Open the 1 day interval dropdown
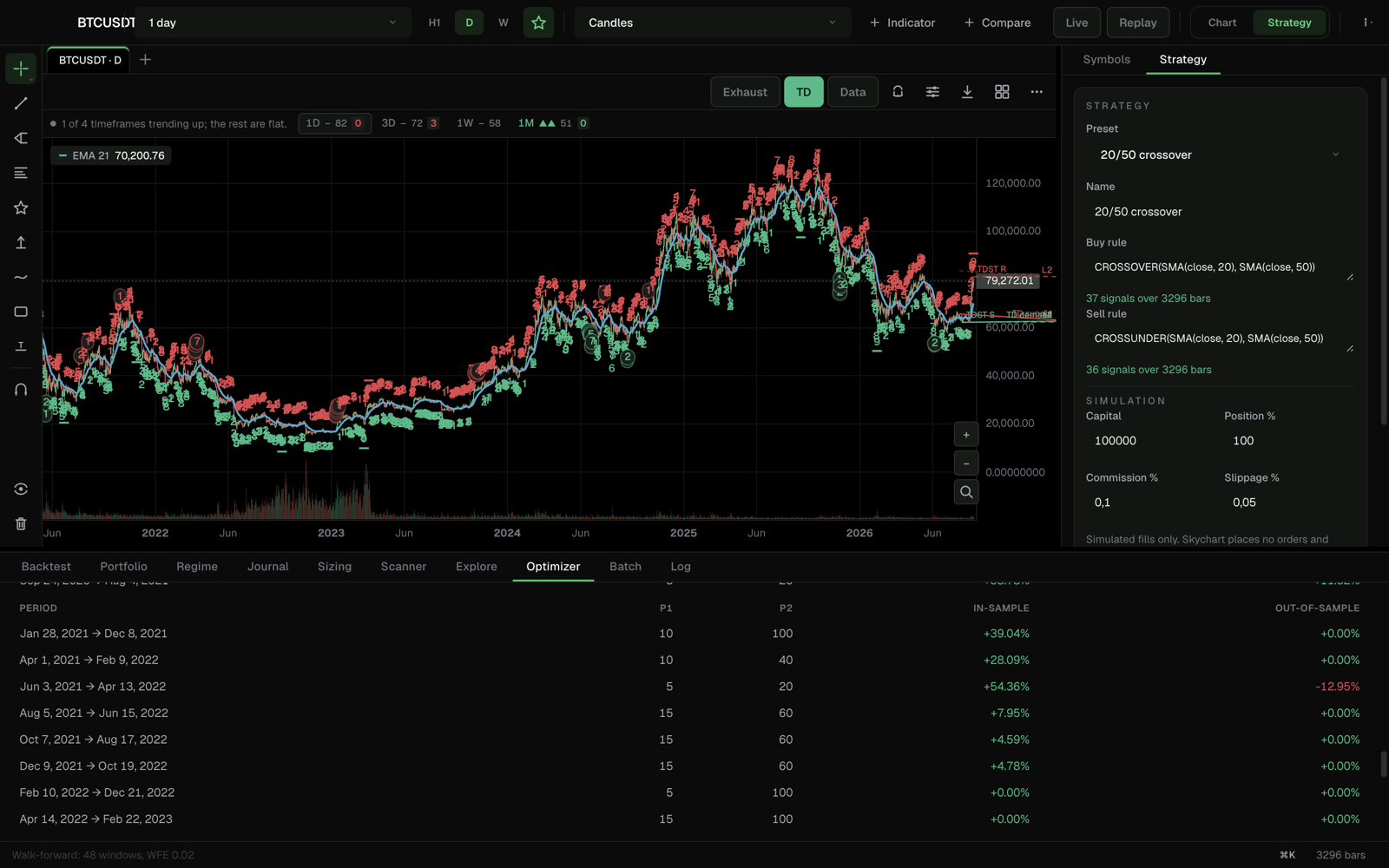This screenshot has width=1389, height=868. 273,23
